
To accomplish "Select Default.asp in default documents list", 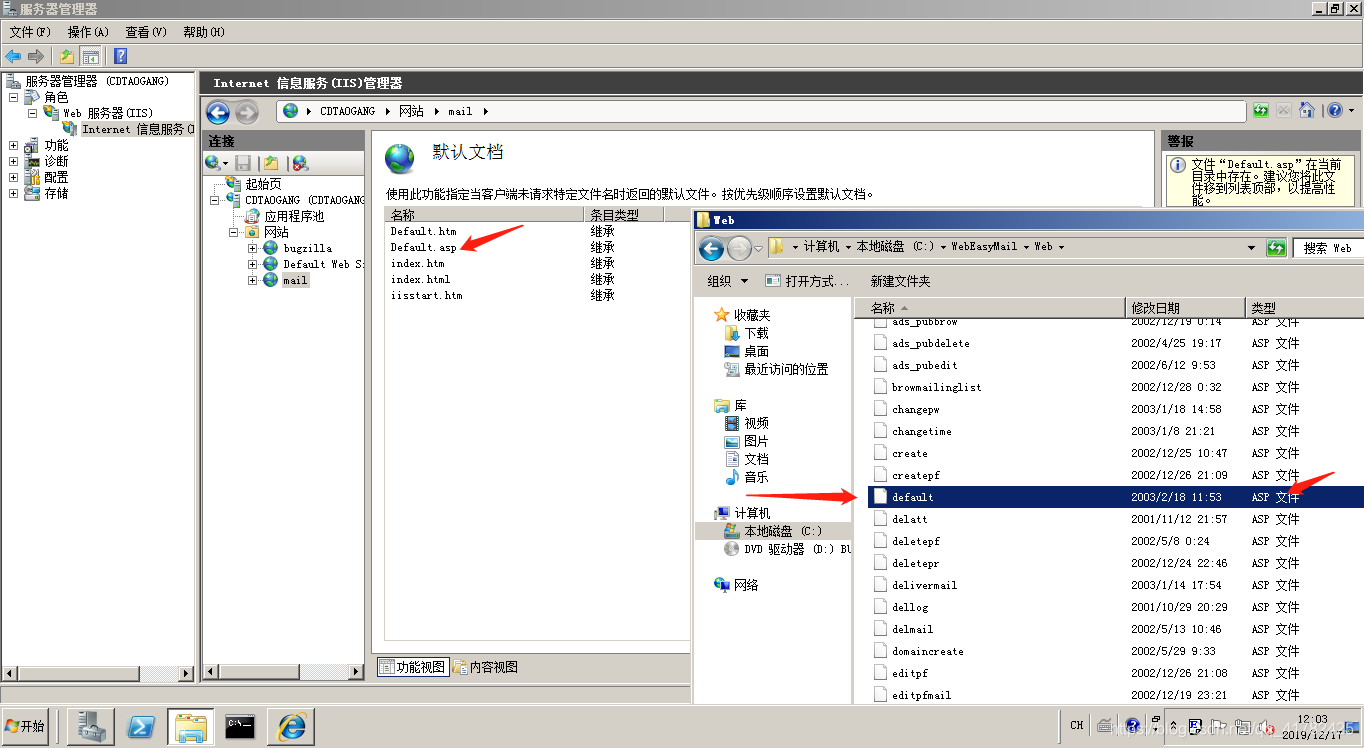I will coord(423,247).
